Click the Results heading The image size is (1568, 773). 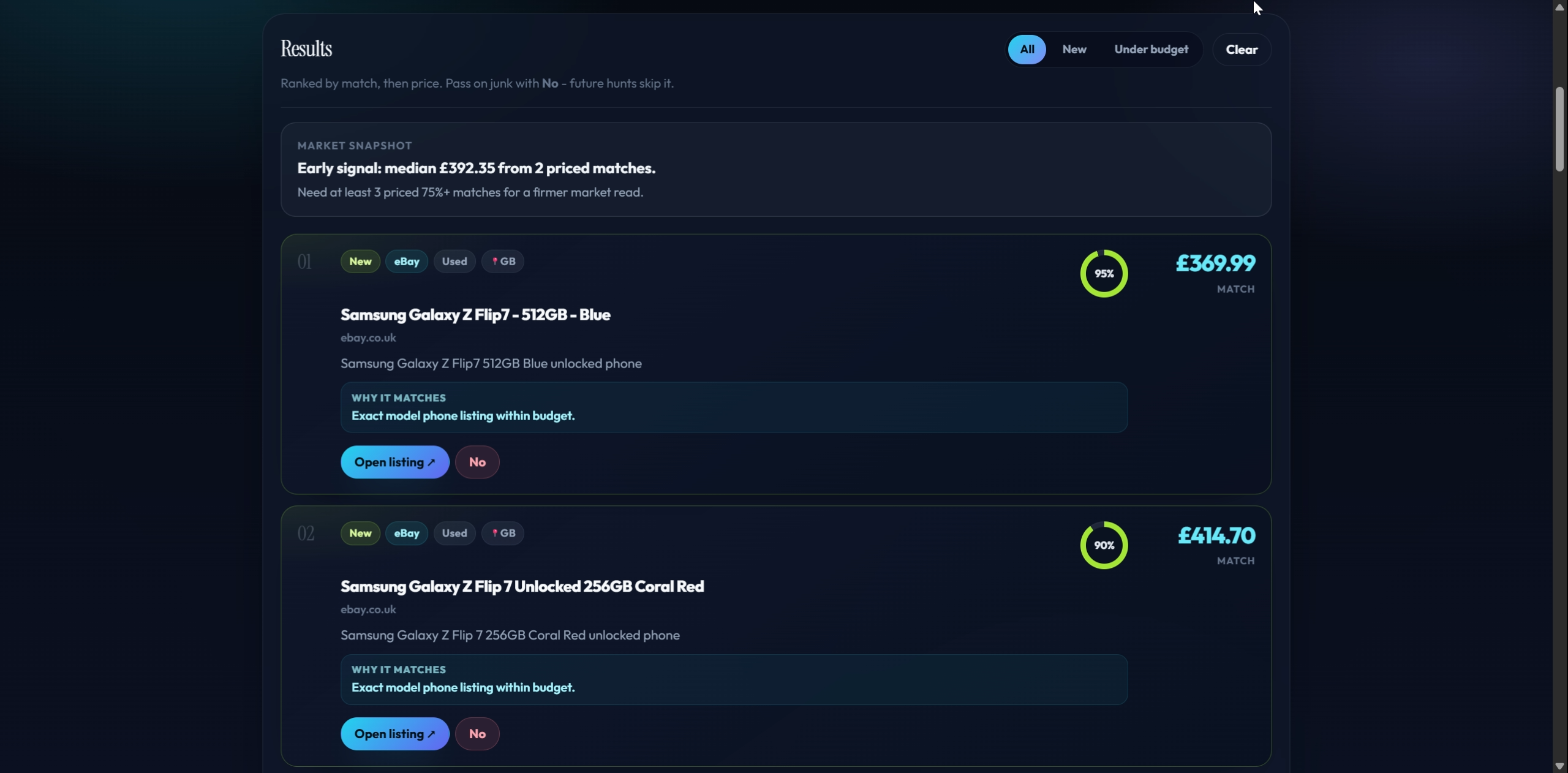coord(306,48)
